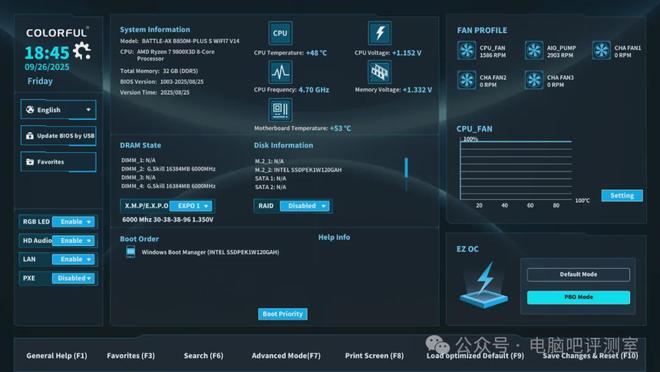Viewport: 660px width, 372px height.
Task: Click the Boot Priority button
Action: pos(282,314)
